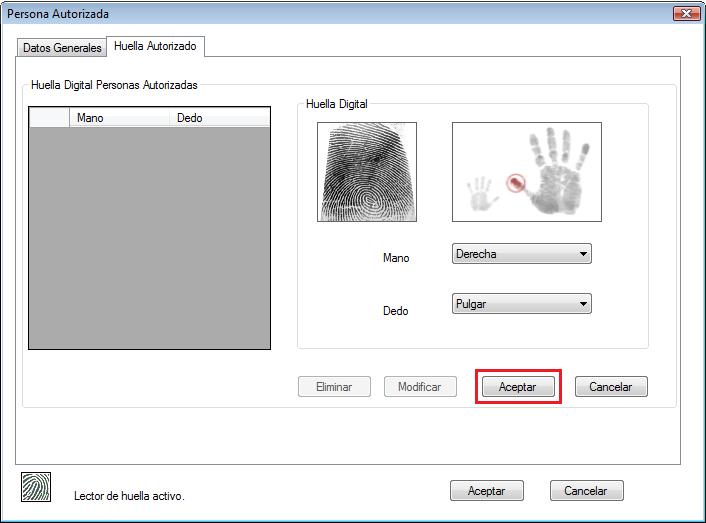Click the fingerprint reader status icon
This screenshot has height=523, width=706.
36,487
